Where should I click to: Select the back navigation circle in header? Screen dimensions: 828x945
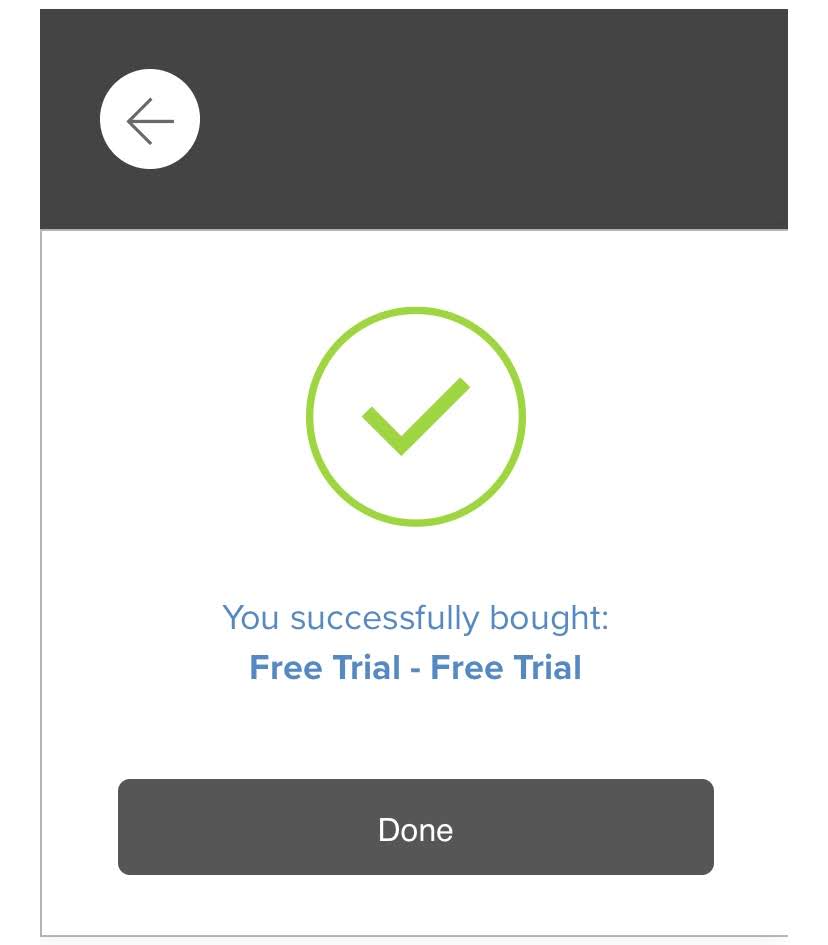tap(149, 119)
